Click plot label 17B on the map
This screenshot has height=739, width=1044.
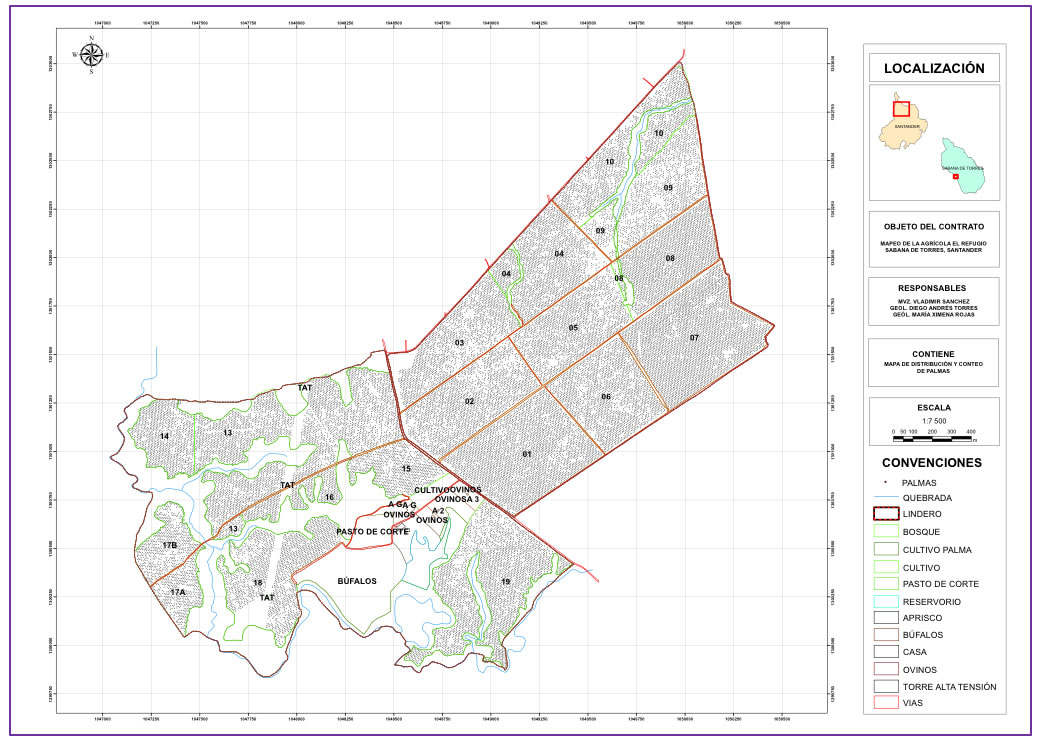[x=170, y=545]
